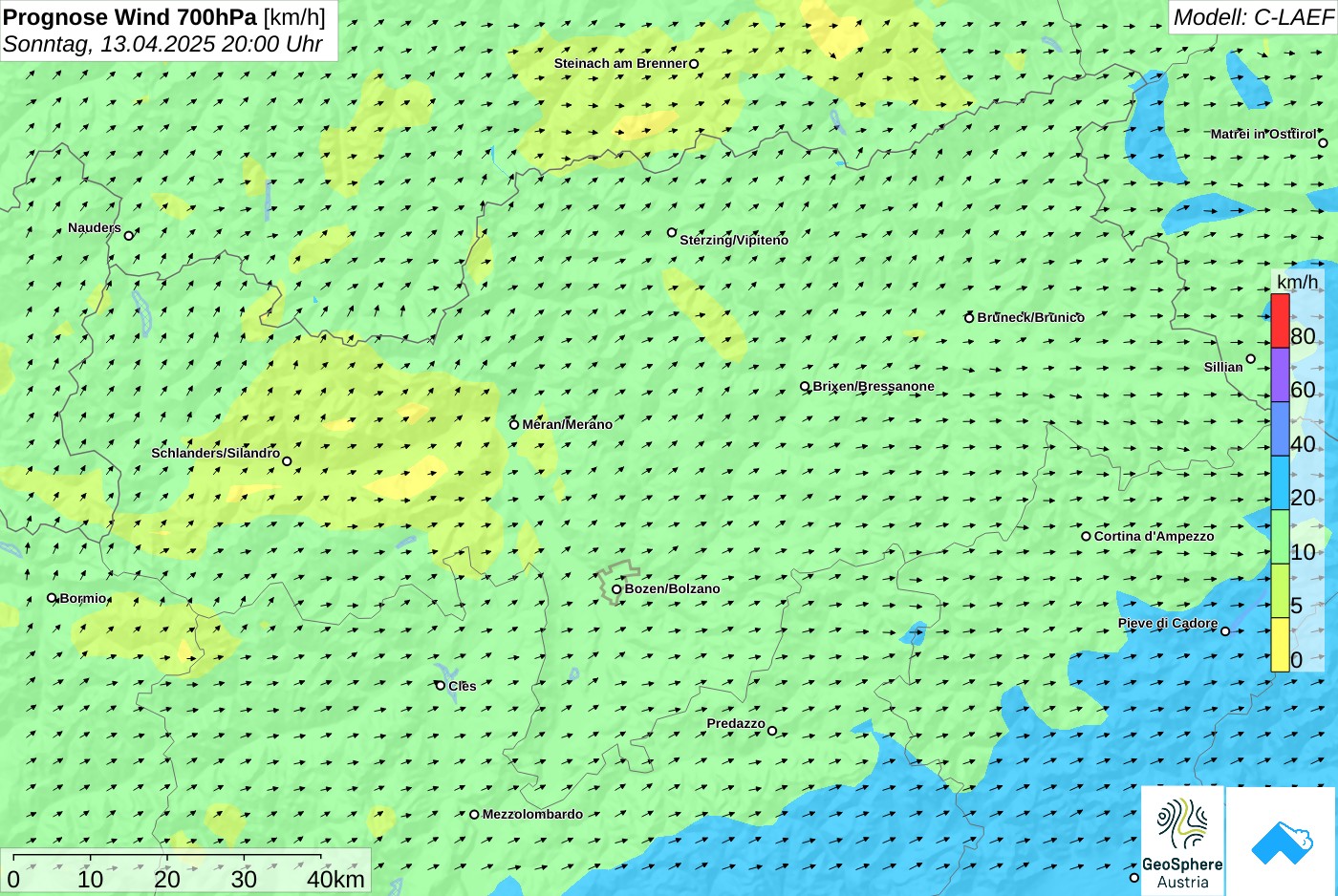Image resolution: width=1338 pixels, height=896 pixels.
Task: Click the Pieve di Cadore marker
Action: (1225, 631)
